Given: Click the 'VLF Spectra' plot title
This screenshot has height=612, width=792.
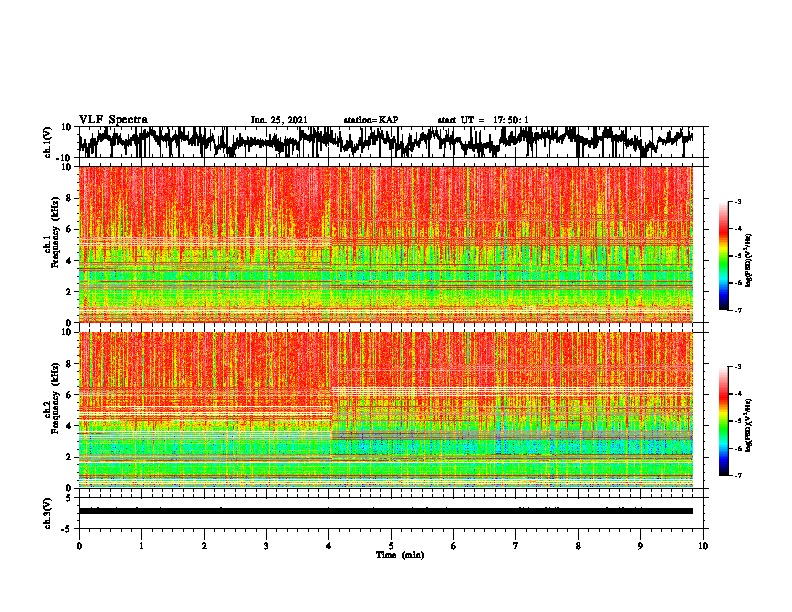Looking at the screenshot, I should [x=113, y=120].
